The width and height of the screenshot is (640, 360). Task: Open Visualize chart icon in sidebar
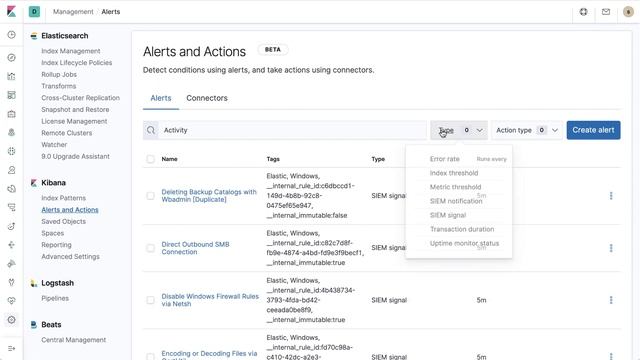(11, 76)
